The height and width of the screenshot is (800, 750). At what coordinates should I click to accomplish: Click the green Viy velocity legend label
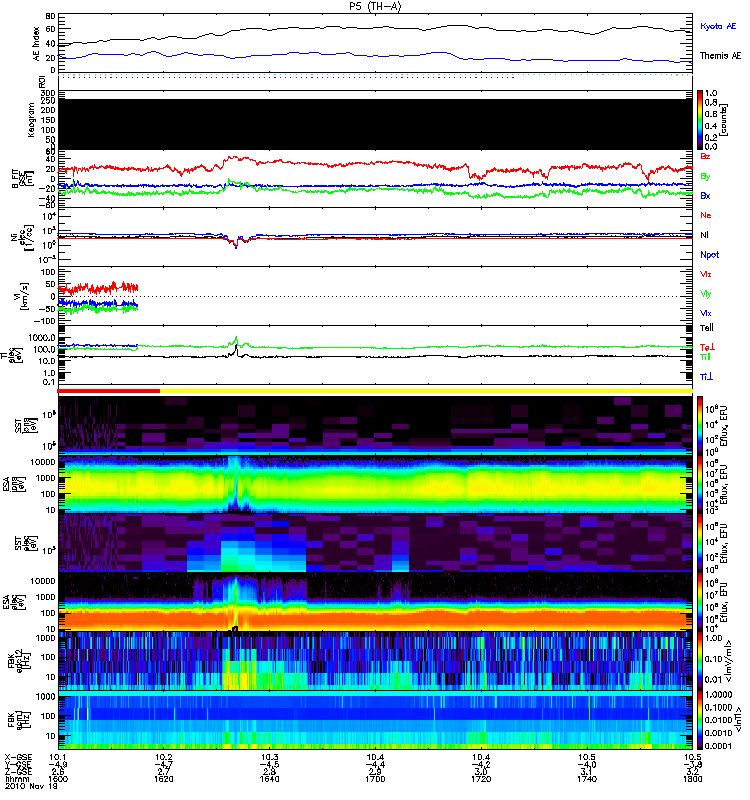point(706,294)
